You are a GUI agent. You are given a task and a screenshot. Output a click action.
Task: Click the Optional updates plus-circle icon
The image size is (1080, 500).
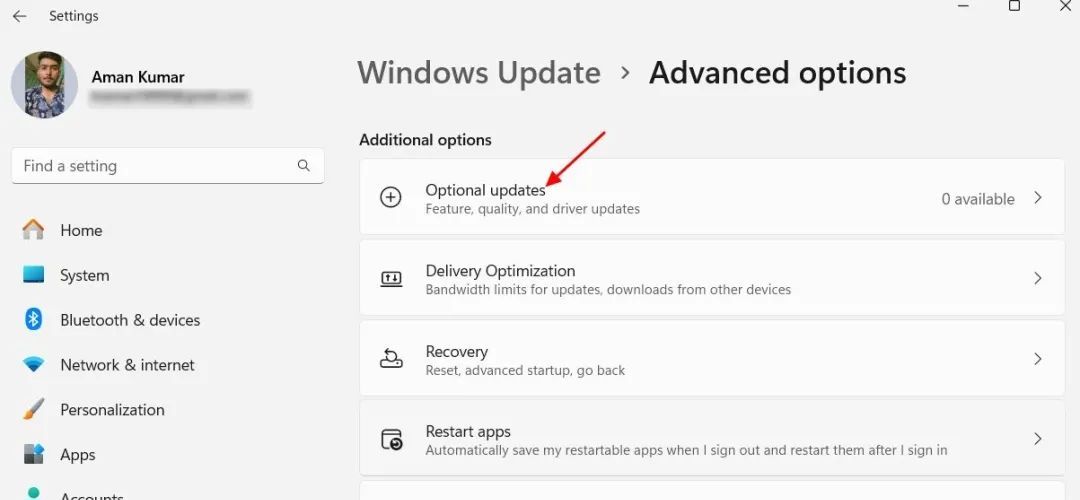coord(391,198)
